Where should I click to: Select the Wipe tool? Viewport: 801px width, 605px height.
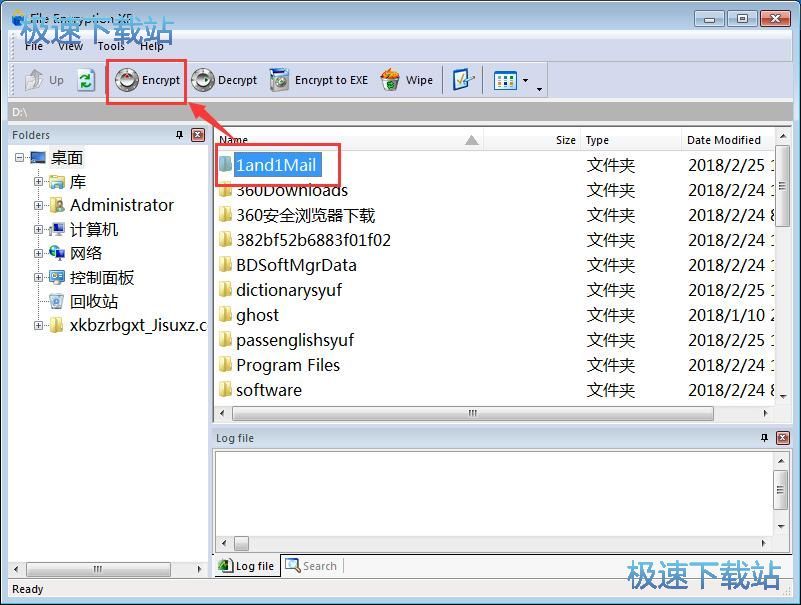(x=407, y=80)
